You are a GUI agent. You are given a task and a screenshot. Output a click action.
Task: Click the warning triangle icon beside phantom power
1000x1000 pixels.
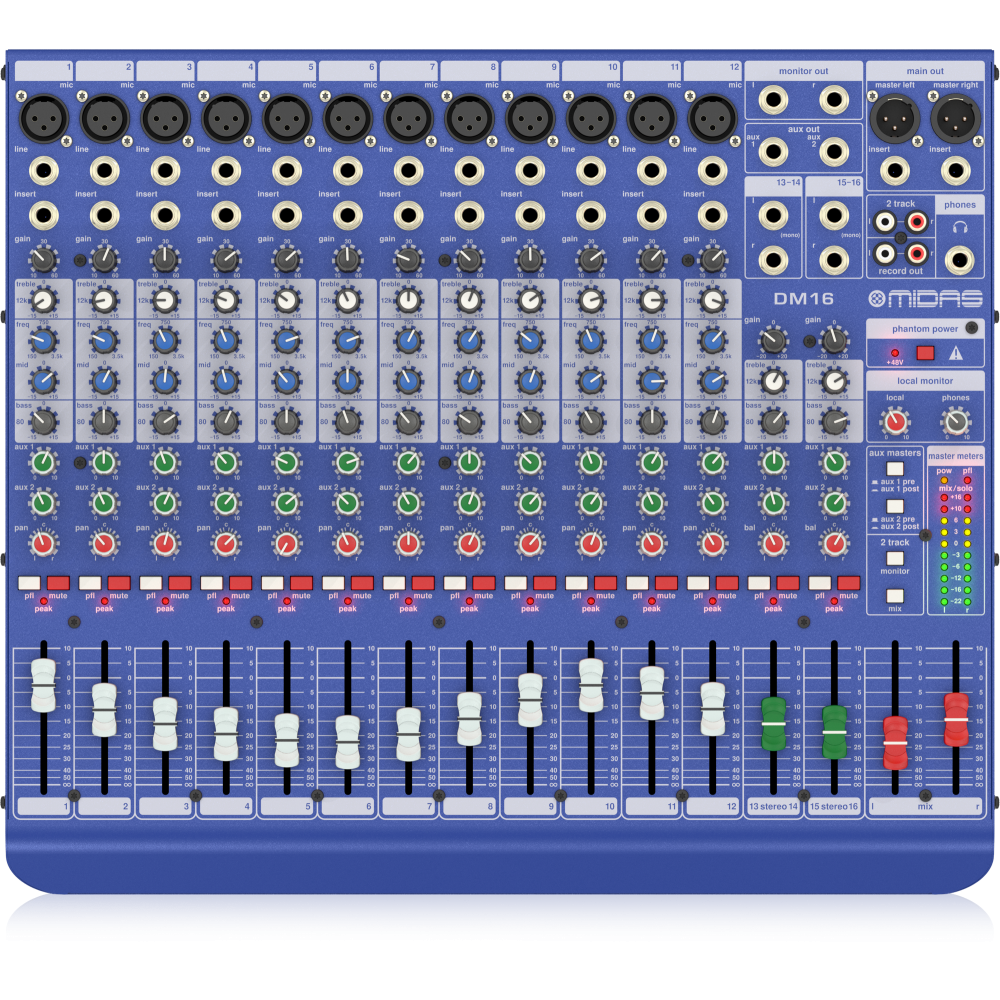[x=955, y=353]
